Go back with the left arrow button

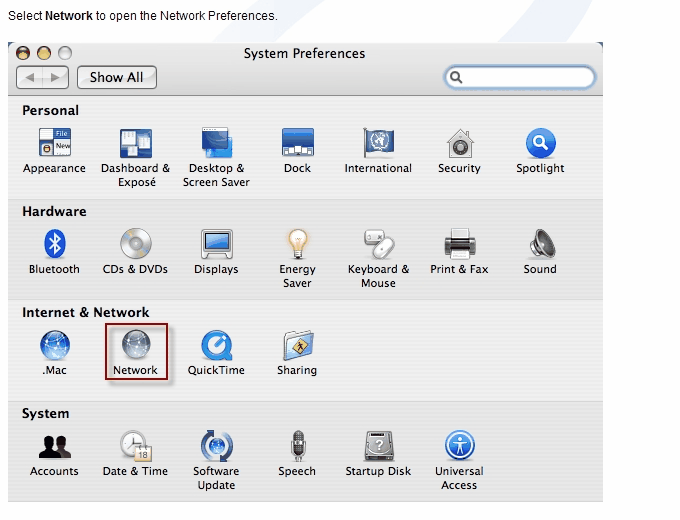click(29, 78)
